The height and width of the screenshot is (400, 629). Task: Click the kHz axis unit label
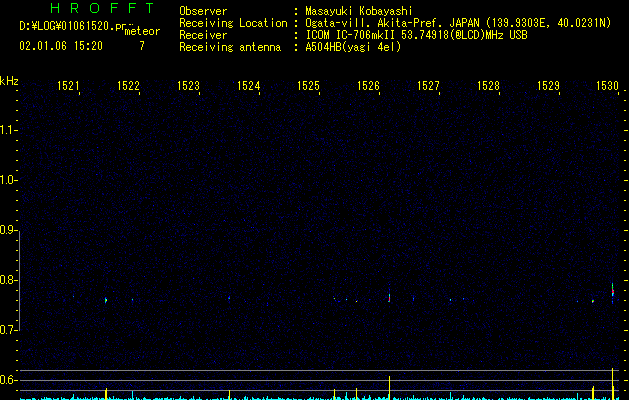(x=9, y=81)
